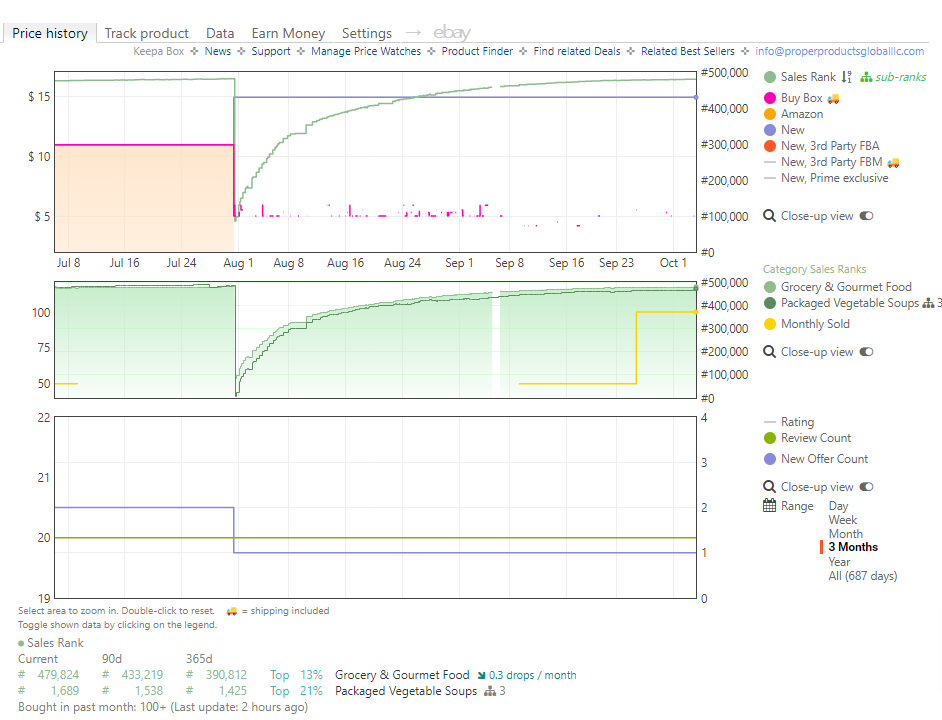This screenshot has width=942, height=720.
Task: Click the Sales Rank sort order icon
Action: pyautogui.click(x=846, y=77)
